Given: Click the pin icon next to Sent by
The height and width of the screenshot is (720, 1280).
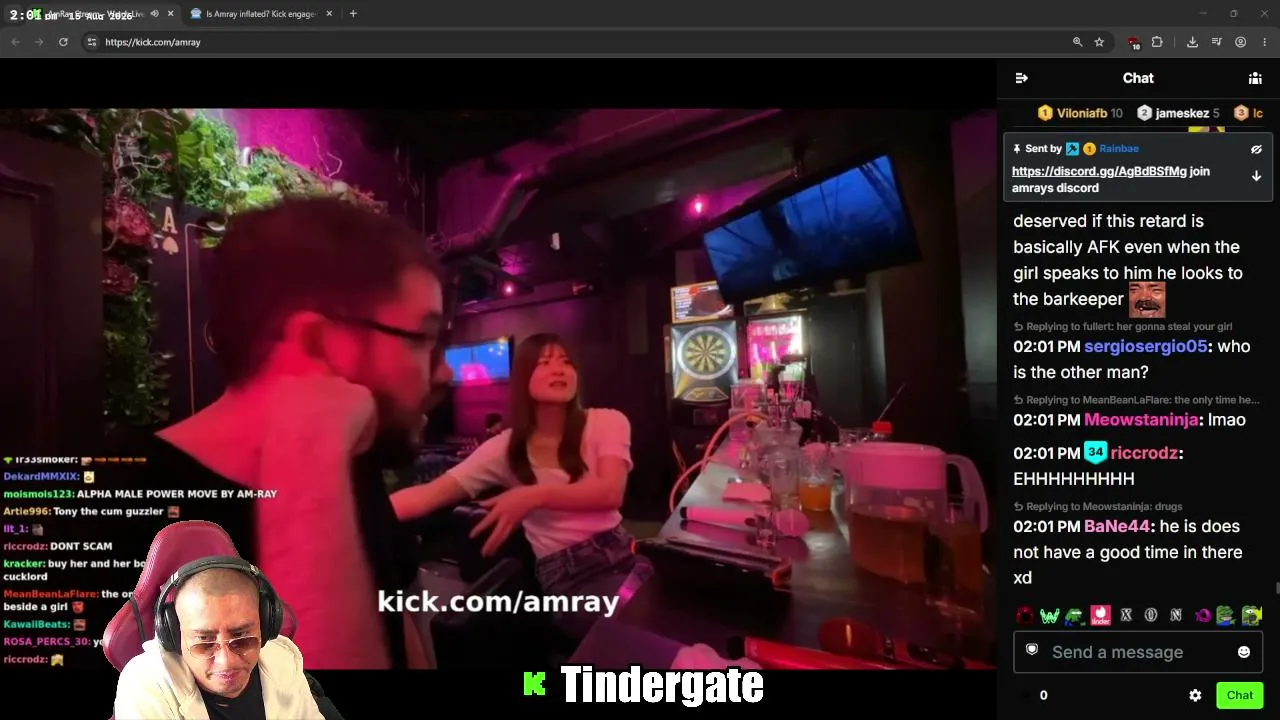Looking at the screenshot, I should click(1017, 149).
